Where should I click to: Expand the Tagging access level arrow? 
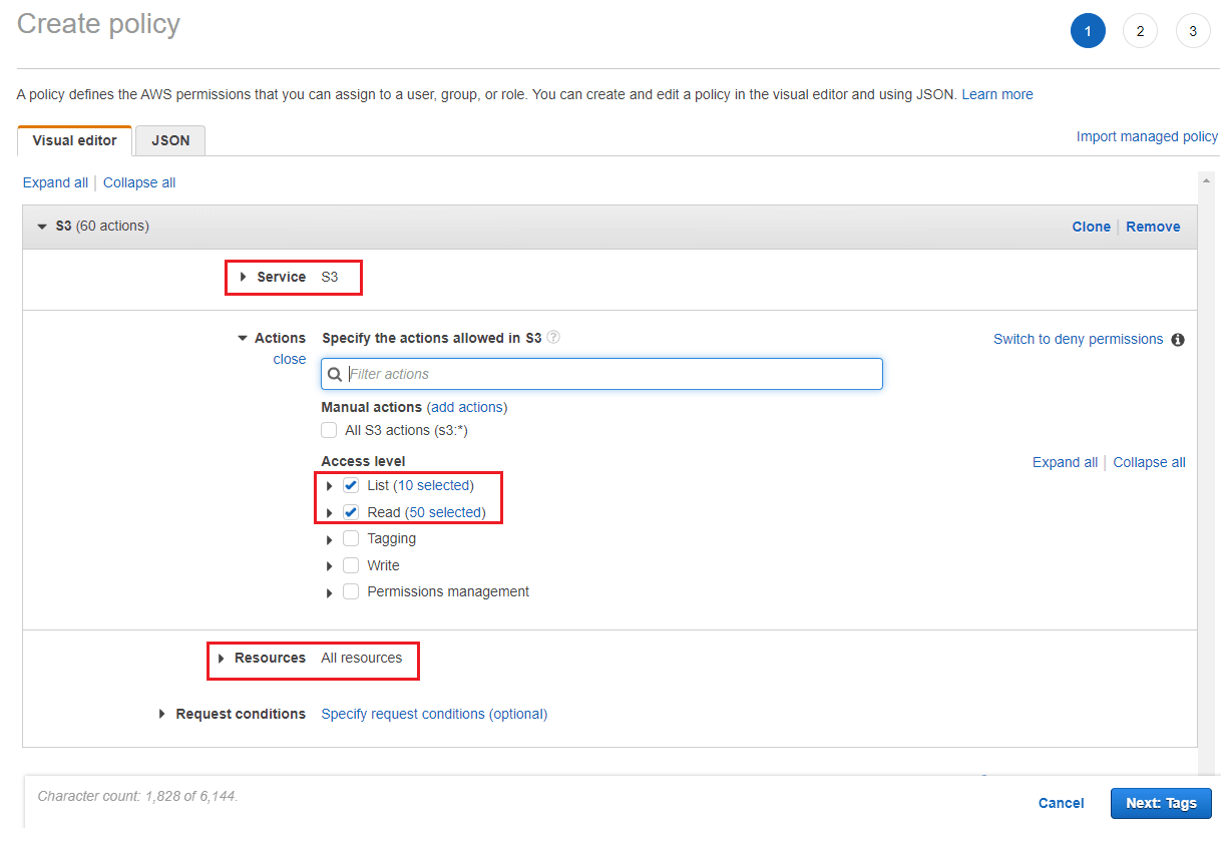(330, 539)
